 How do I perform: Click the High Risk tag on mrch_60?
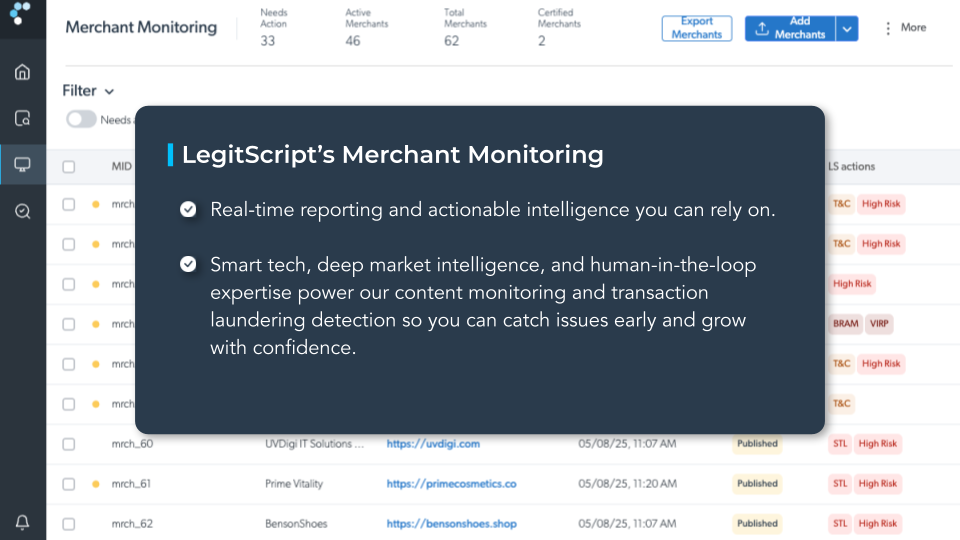(877, 444)
